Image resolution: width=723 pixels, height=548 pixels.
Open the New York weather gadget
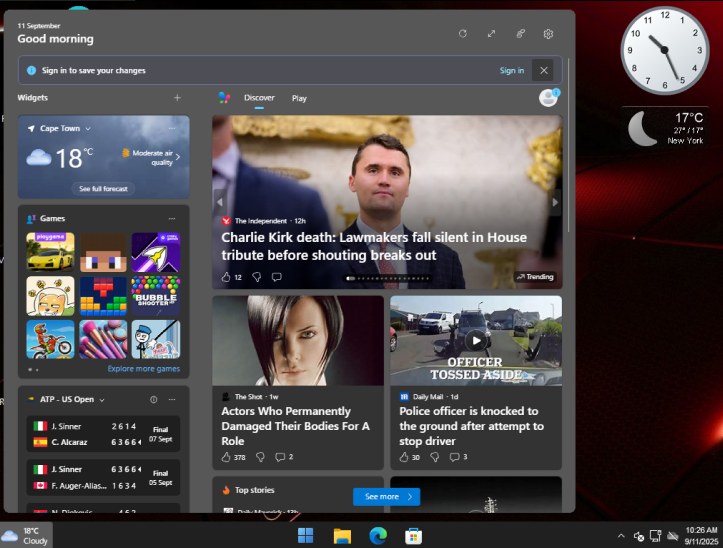pyautogui.click(x=665, y=128)
